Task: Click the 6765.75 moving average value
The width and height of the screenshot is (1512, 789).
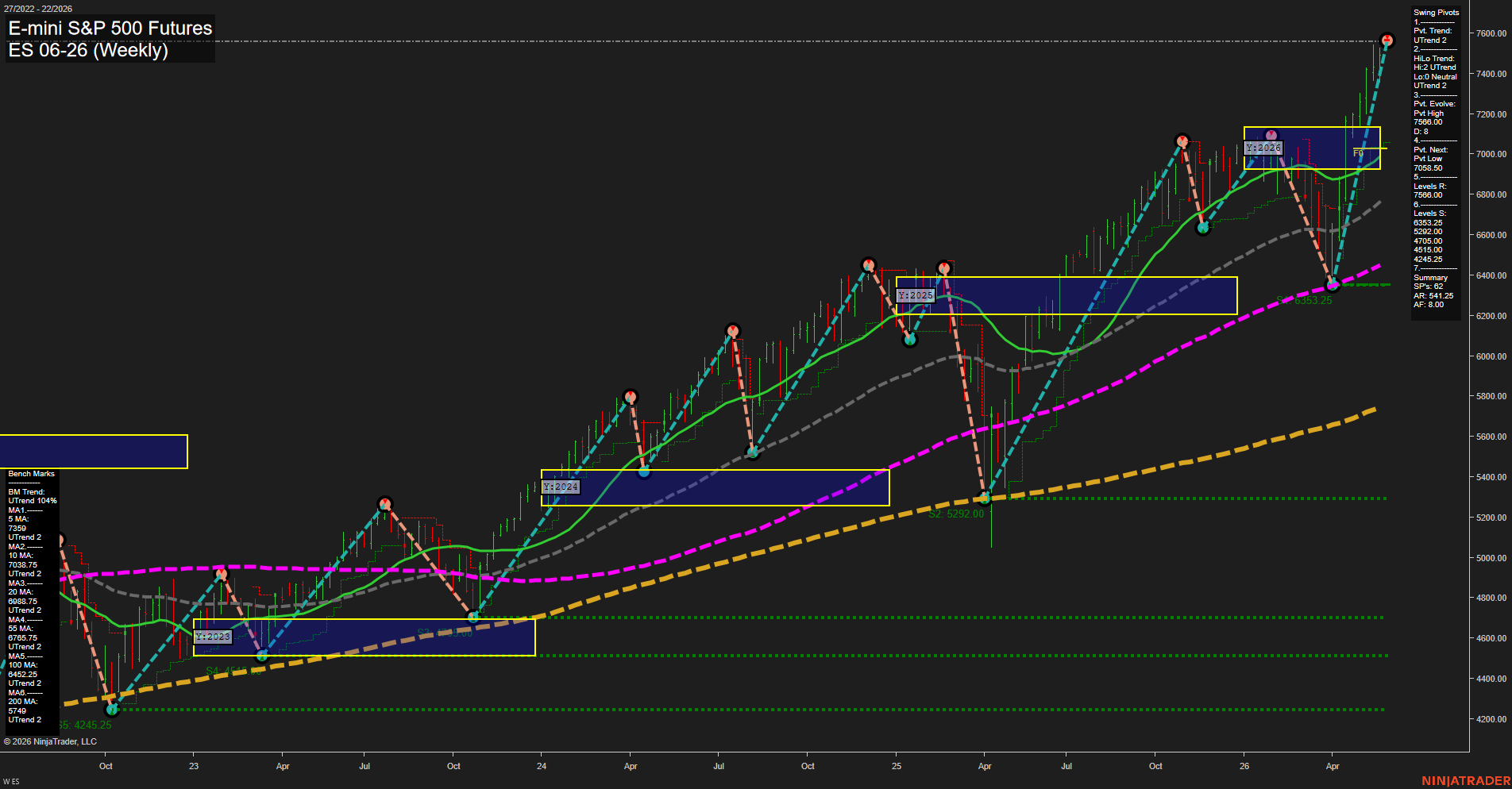Action: coord(23,638)
